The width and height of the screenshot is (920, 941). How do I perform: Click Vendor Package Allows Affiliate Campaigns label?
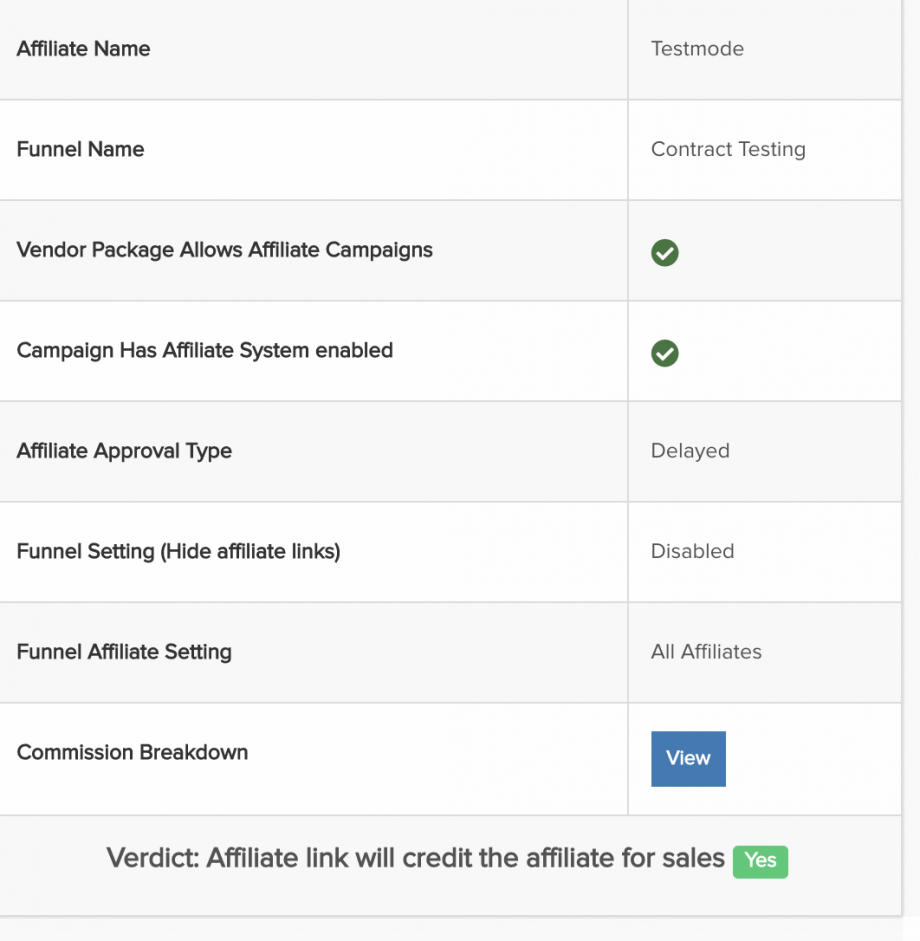[224, 249]
